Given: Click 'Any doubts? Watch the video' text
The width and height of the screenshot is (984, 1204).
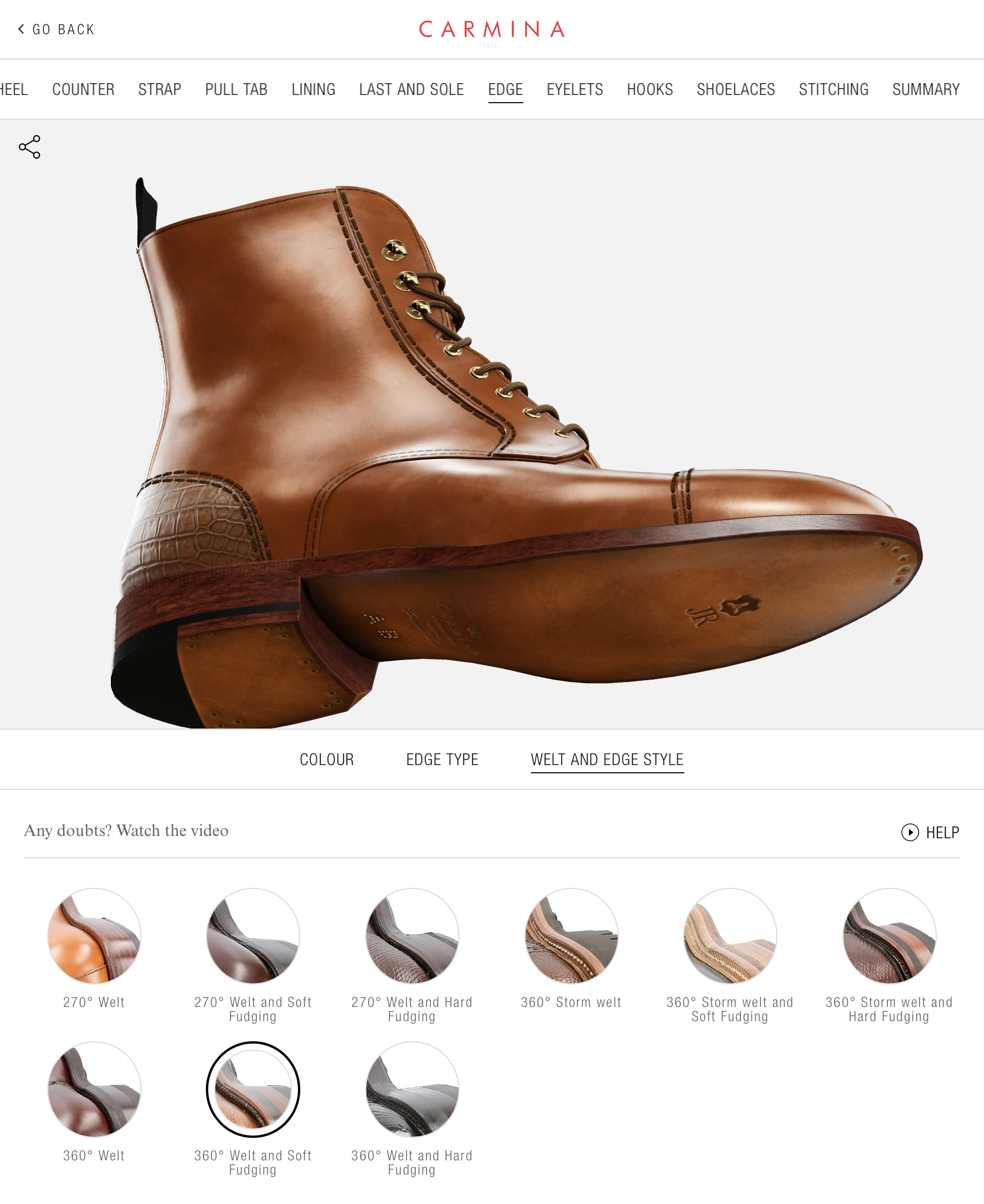Looking at the screenshot, I should click(126, 831).
